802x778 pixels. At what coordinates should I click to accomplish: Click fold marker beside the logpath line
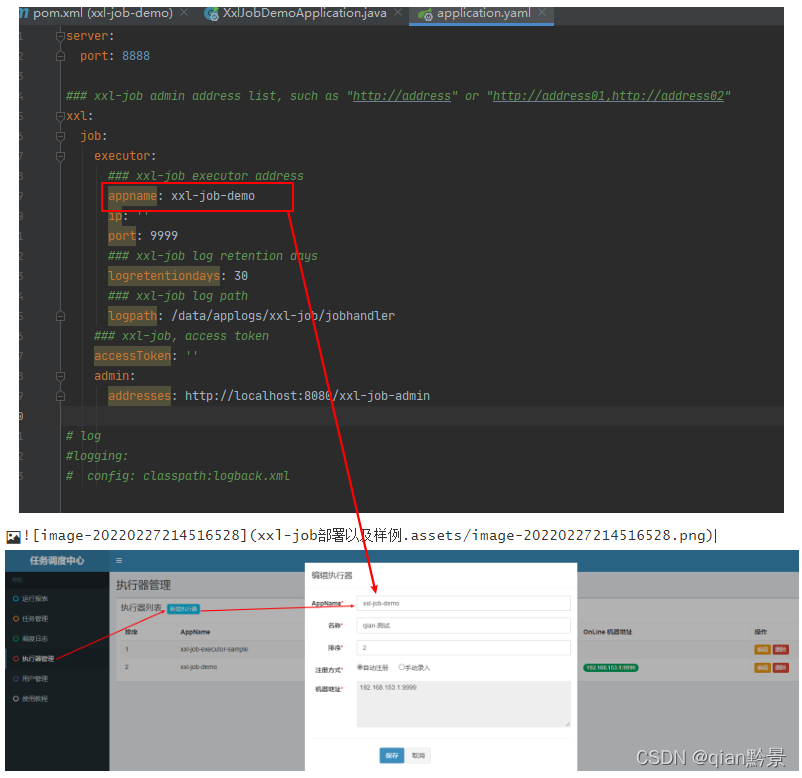click(60, 316)
